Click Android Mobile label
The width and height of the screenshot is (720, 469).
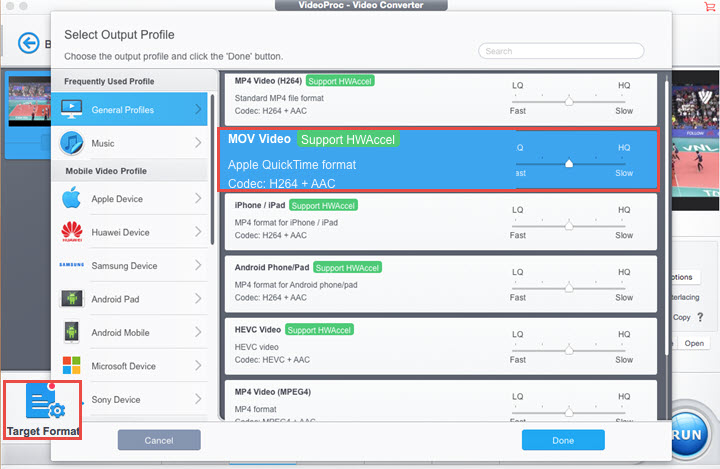pos(120,332)
